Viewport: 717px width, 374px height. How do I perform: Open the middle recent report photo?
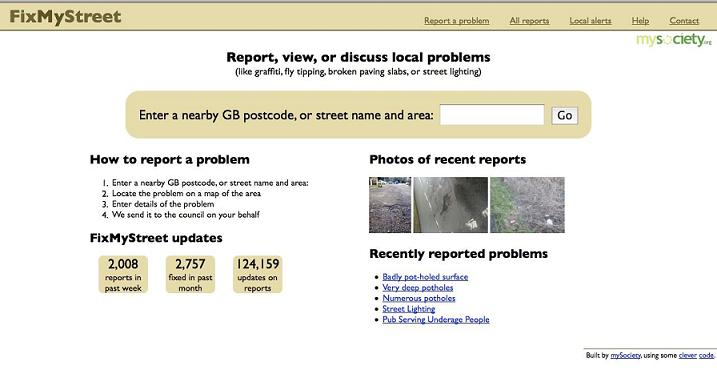(x=450, y=205)
